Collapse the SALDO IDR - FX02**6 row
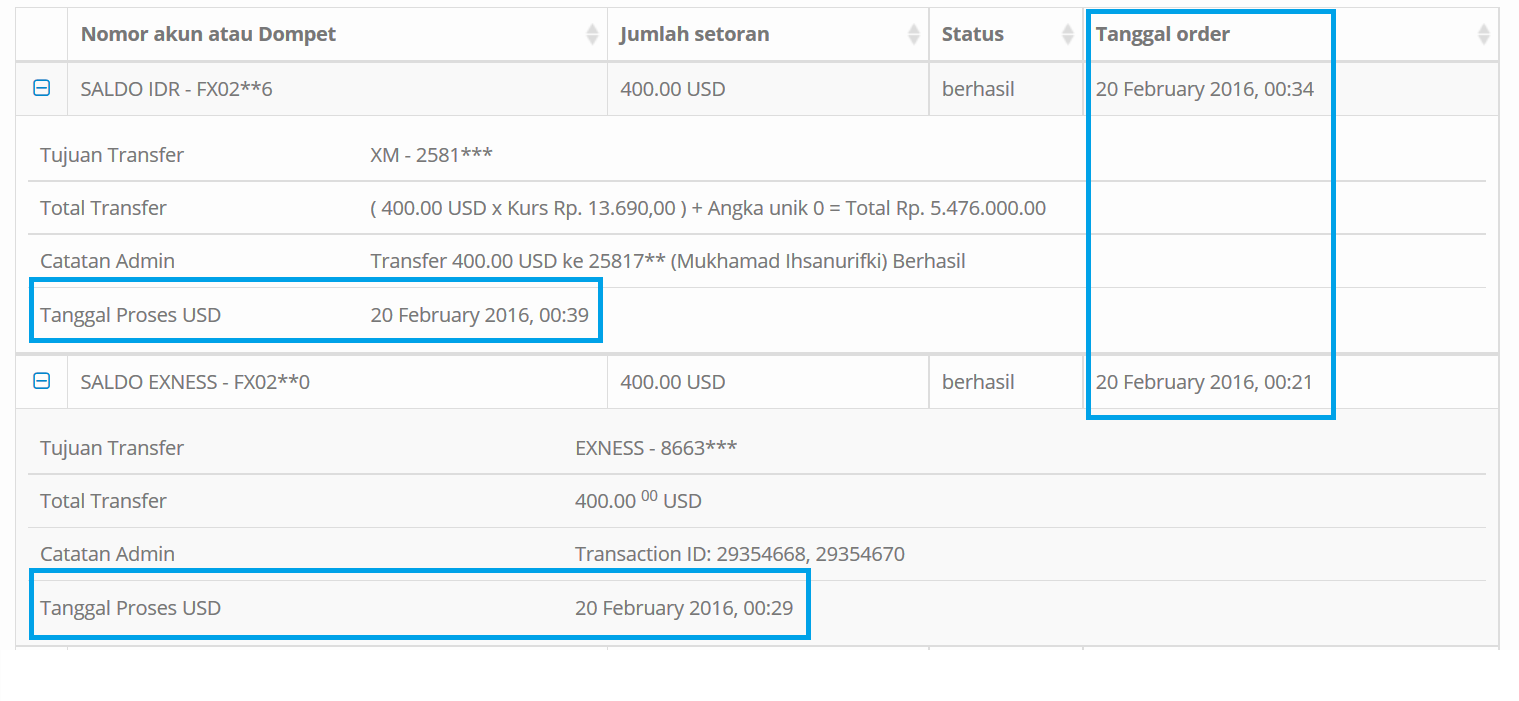Screen dimensions: 1519x701 [42, 88]
